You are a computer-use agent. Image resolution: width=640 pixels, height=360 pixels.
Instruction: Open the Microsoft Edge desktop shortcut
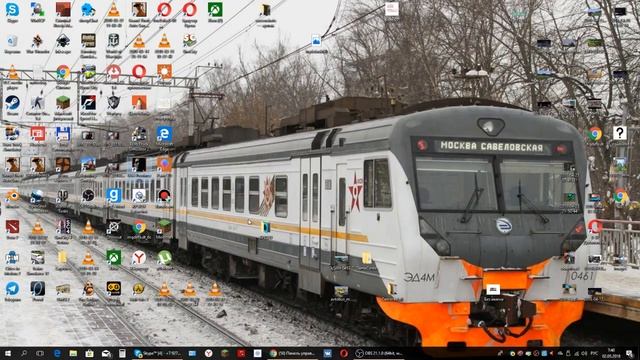pos(164,134)
